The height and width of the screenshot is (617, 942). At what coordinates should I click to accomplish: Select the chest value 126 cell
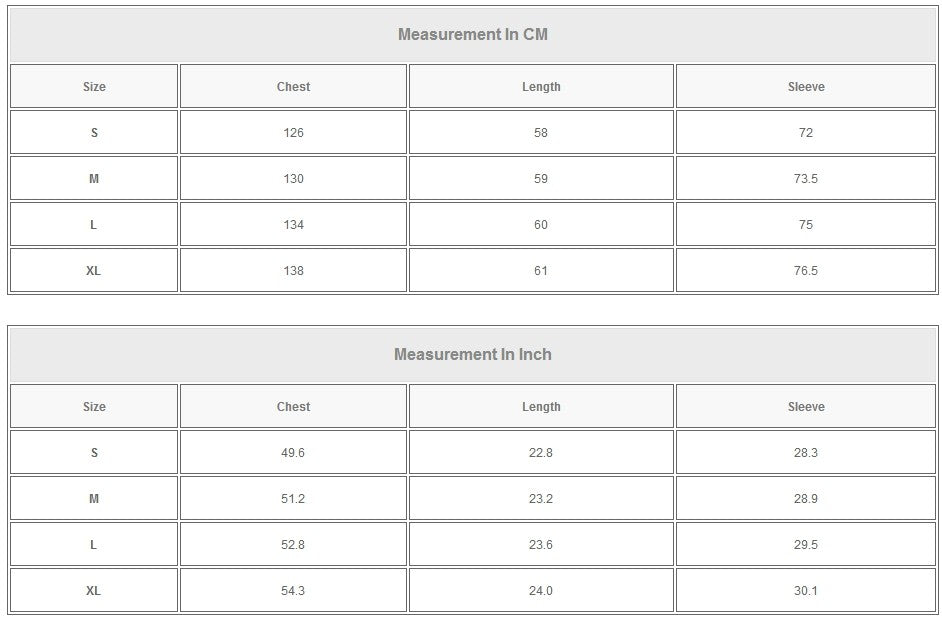[x=293, y=133]
